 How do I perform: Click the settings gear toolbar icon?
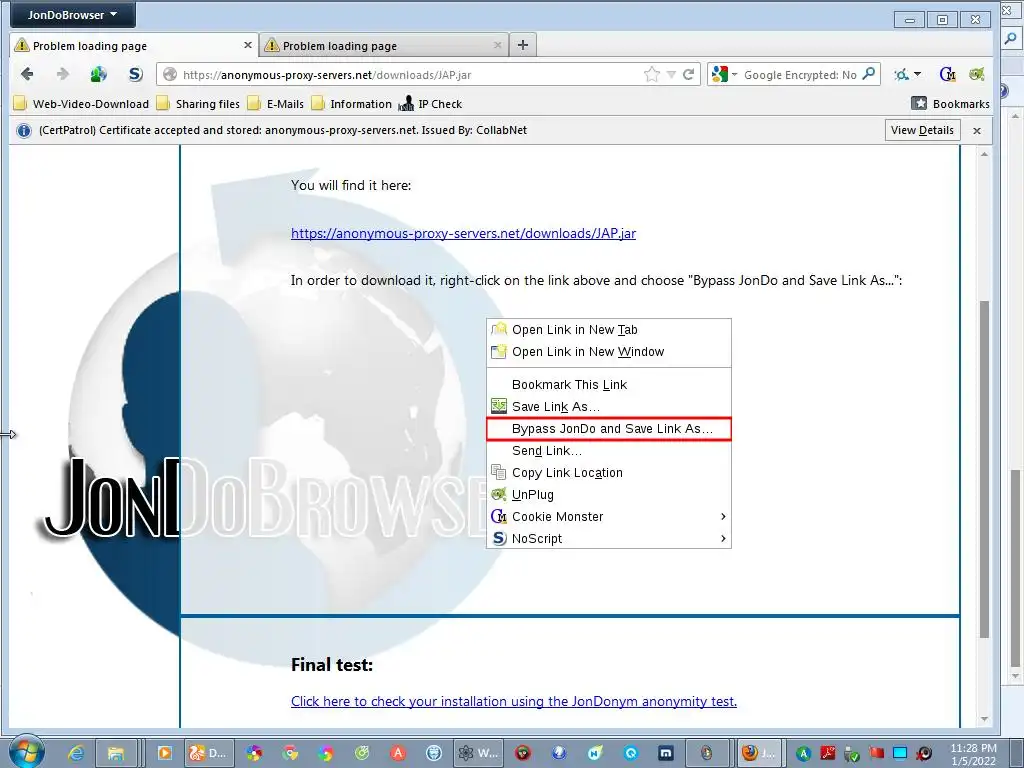(x=901, y=74)
